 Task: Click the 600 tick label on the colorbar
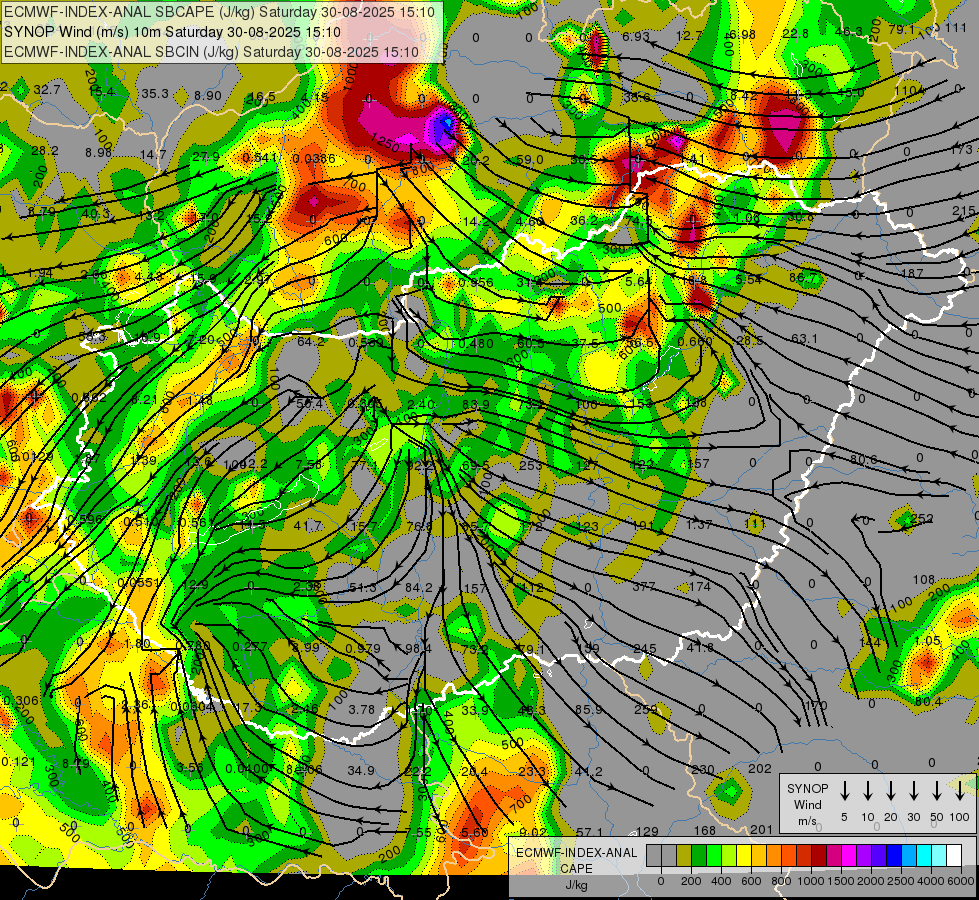click(x=751, y=881)
